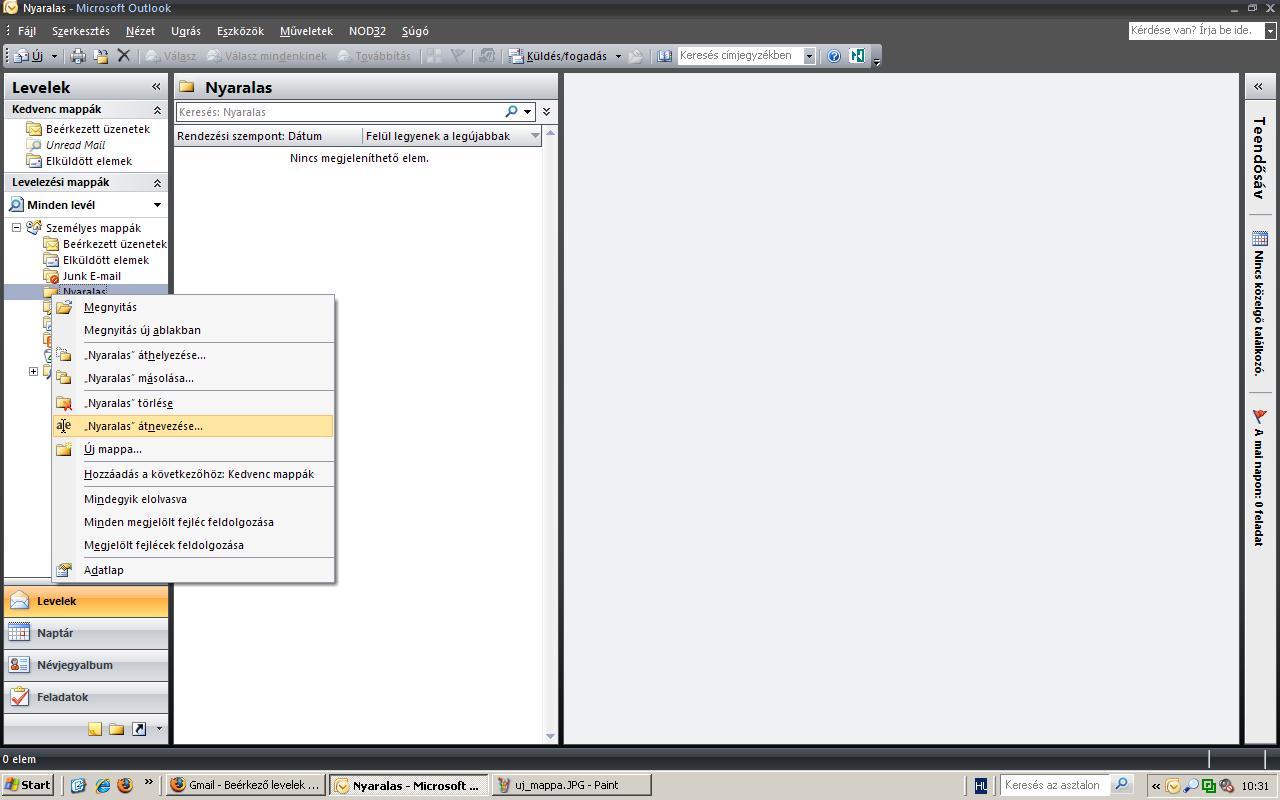
Task: Open the Ugrás menu
Action: click(186, 31)
